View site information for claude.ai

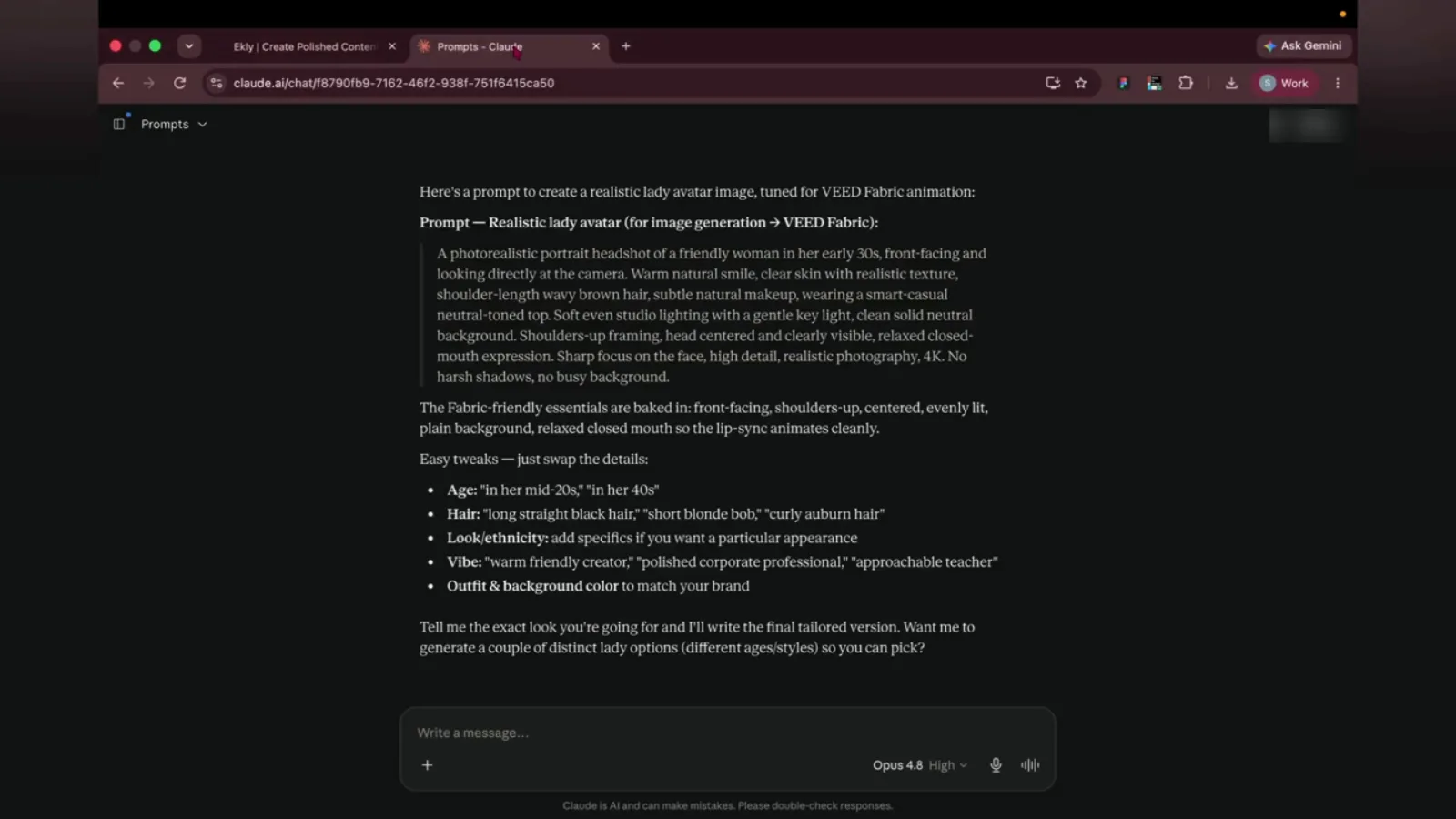[216, 83]
